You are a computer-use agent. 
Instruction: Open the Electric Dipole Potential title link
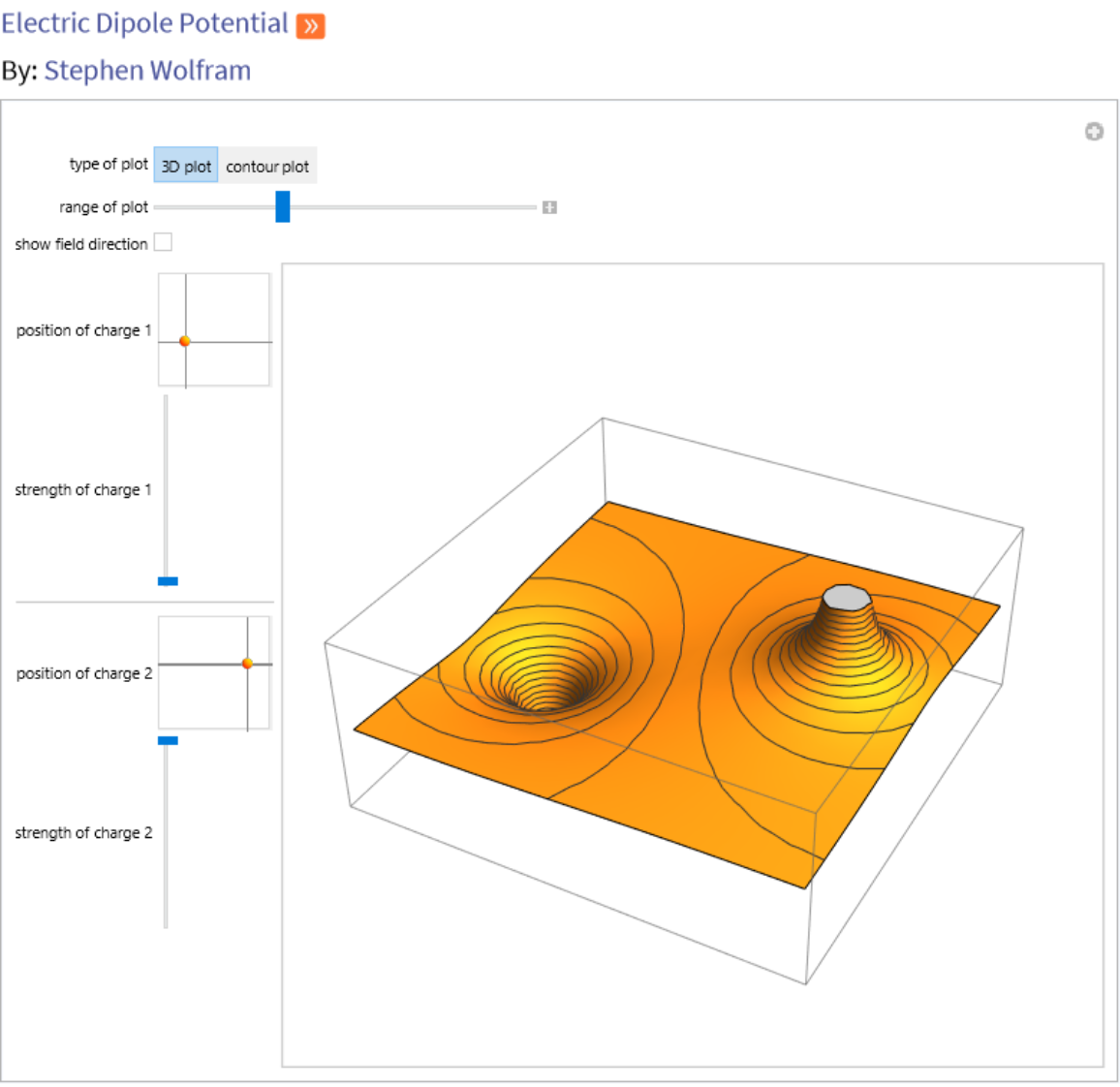(144, 23)
